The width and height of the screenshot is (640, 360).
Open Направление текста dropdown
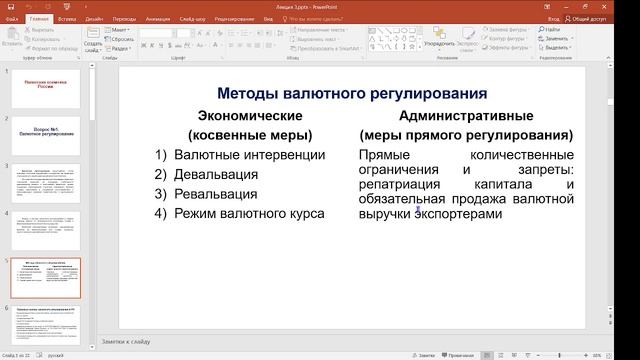(319, 30)
